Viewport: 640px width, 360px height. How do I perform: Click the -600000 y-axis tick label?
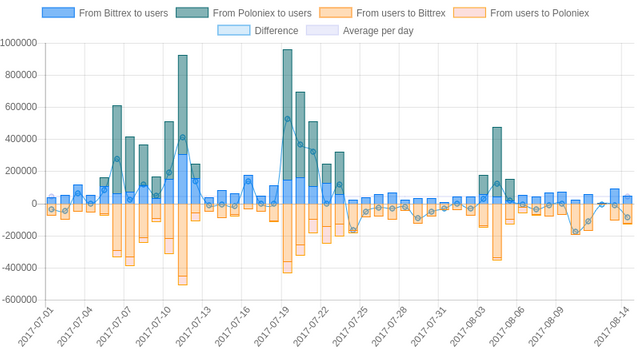tap(20, 300)
